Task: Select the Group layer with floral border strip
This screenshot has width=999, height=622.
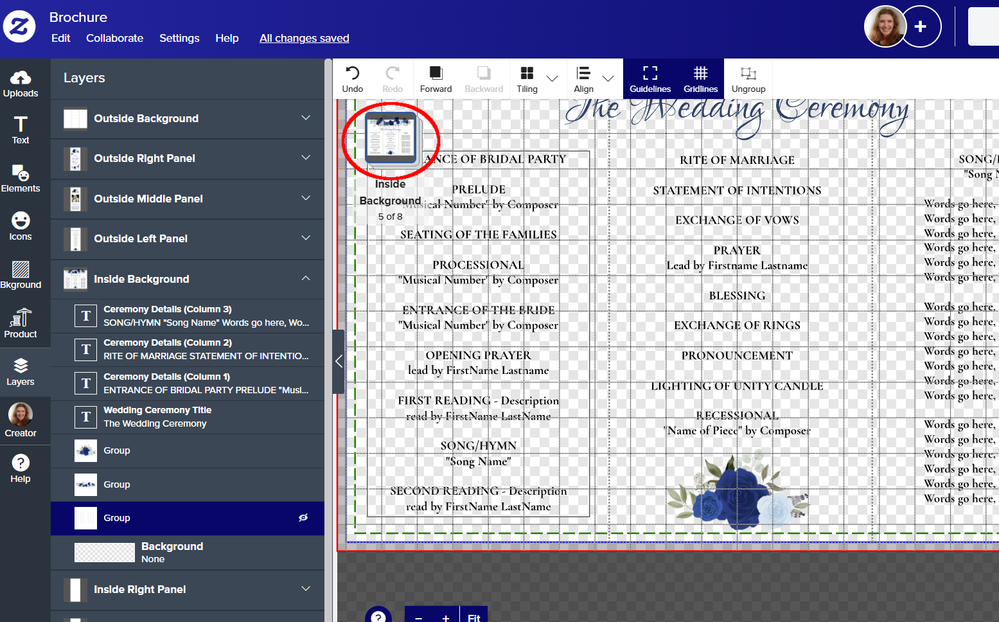Action: [187, 484]
